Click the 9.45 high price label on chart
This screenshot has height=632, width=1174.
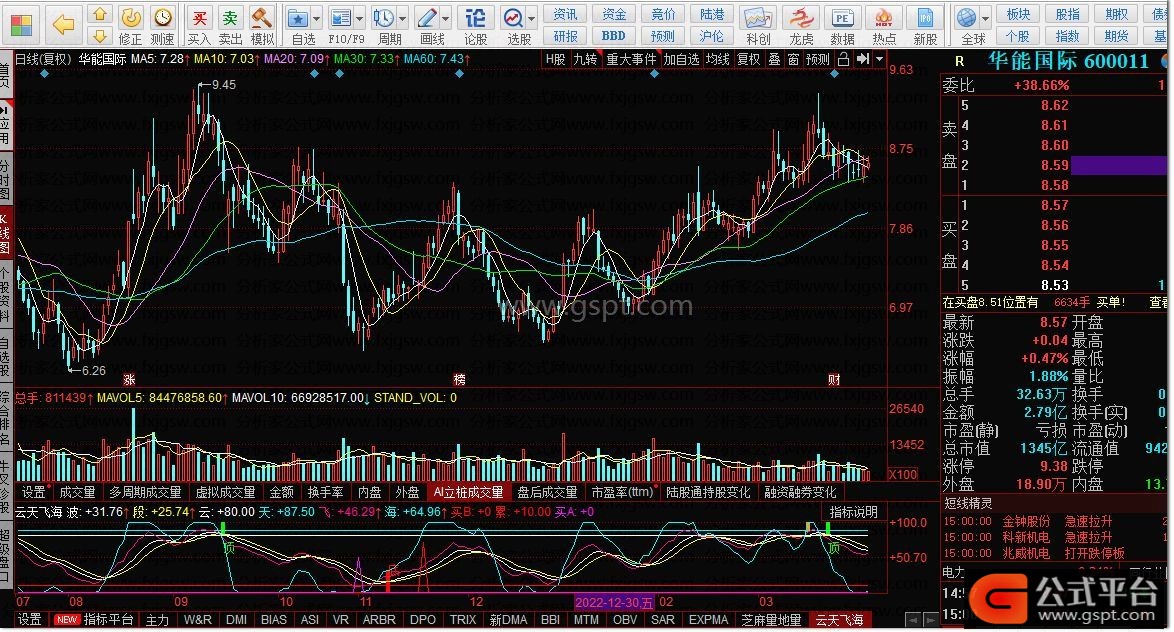click(x=224, y=85)
